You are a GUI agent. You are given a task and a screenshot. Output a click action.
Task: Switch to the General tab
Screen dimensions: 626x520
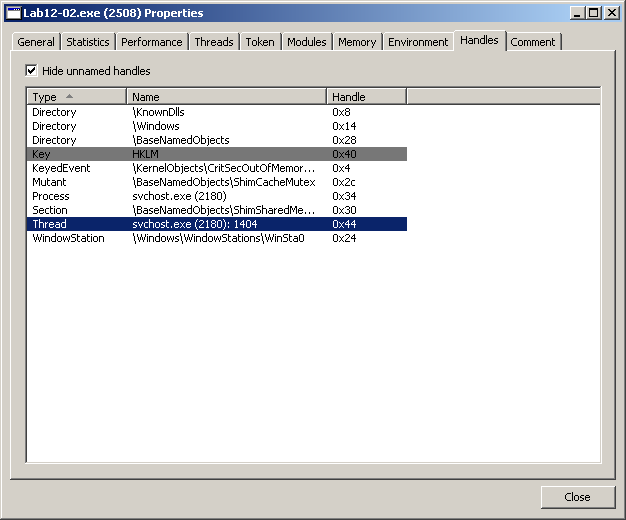click(x=36, y=42)
